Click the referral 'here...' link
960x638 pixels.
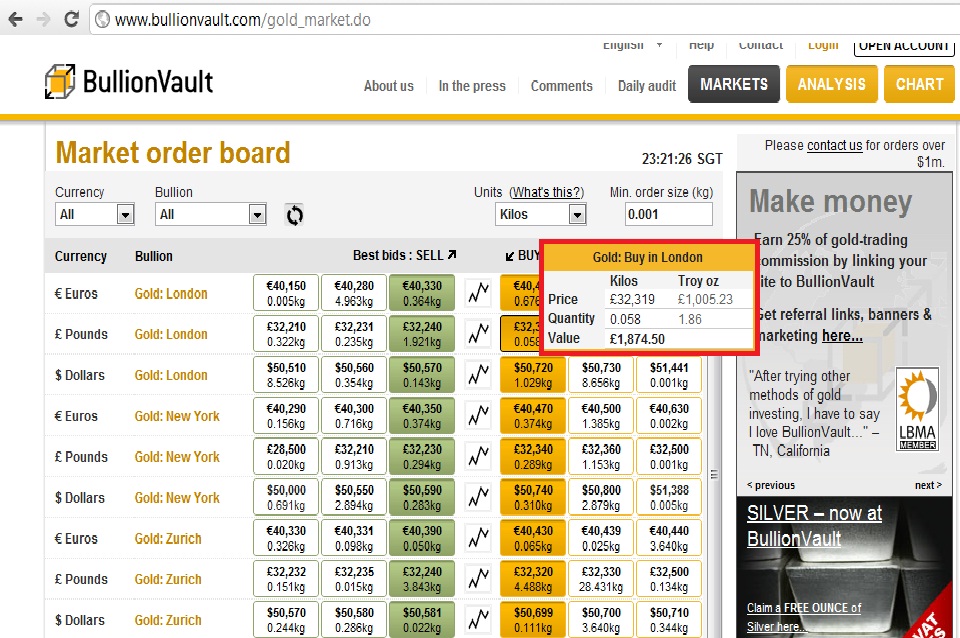click(x=842, y=336)
